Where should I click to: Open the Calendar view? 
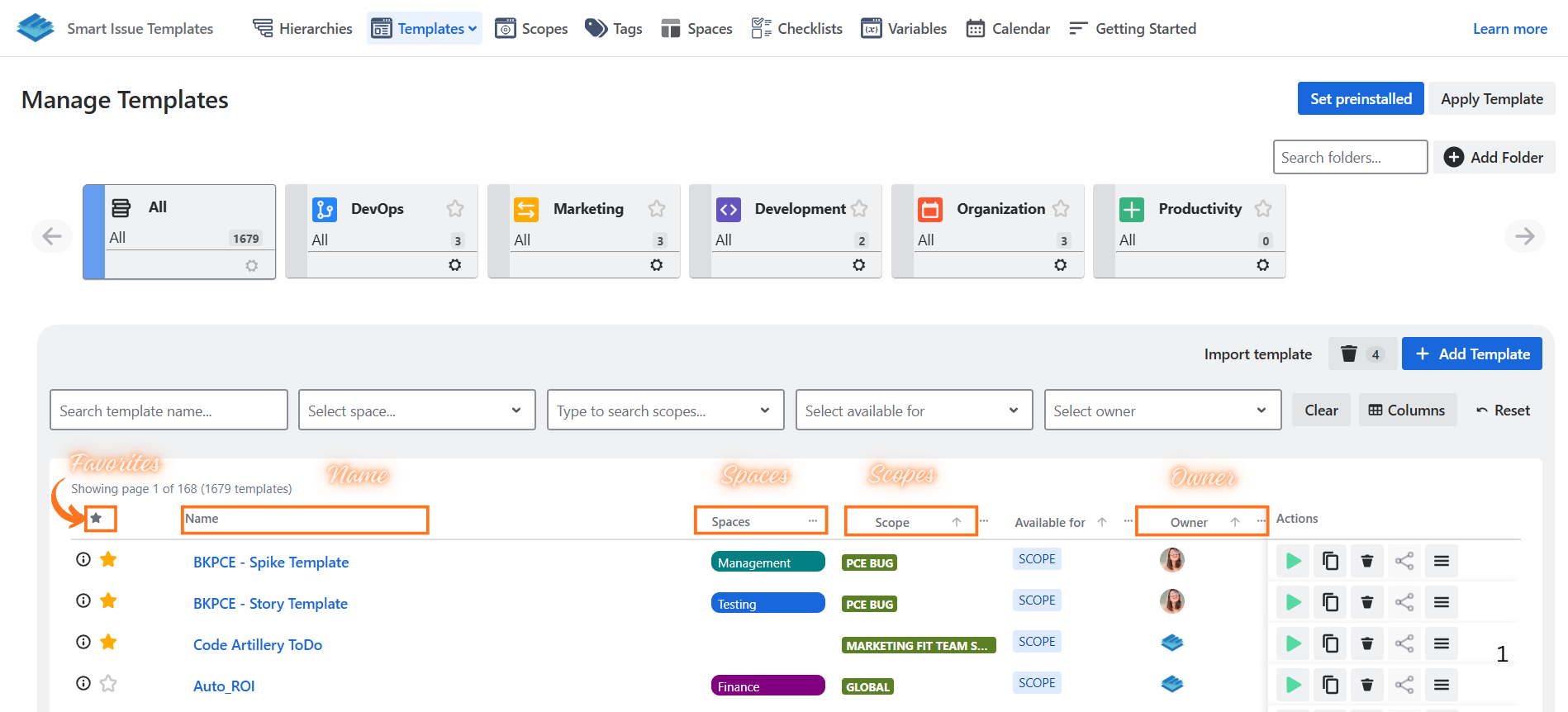[1008, 29]
